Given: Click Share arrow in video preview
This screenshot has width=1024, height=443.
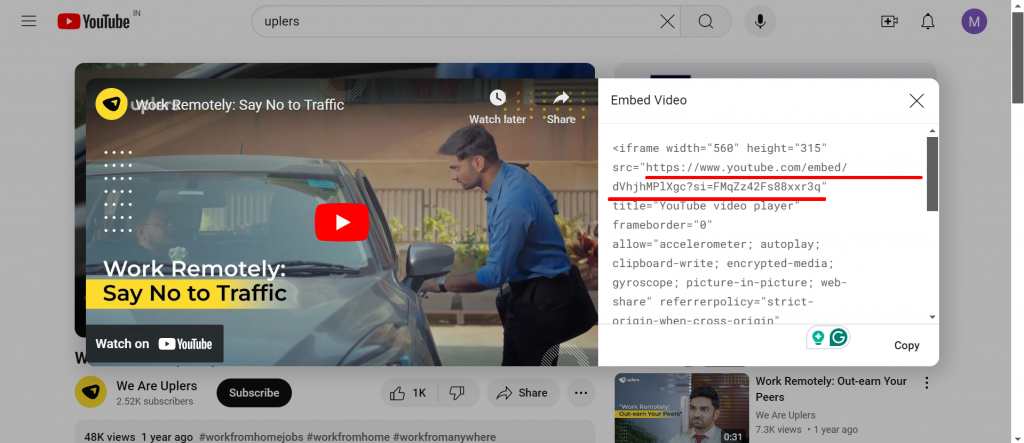Looking at the screenshot, I should [x=561, y=106].
